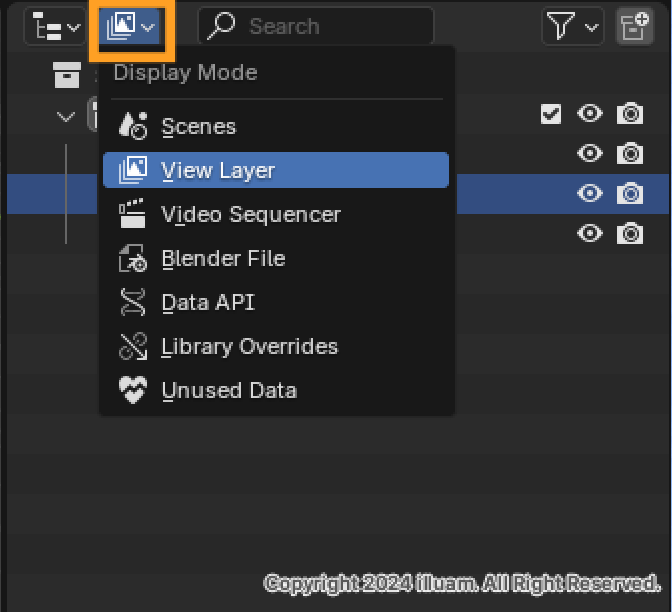Select Data API display mode

click(276, 302)
